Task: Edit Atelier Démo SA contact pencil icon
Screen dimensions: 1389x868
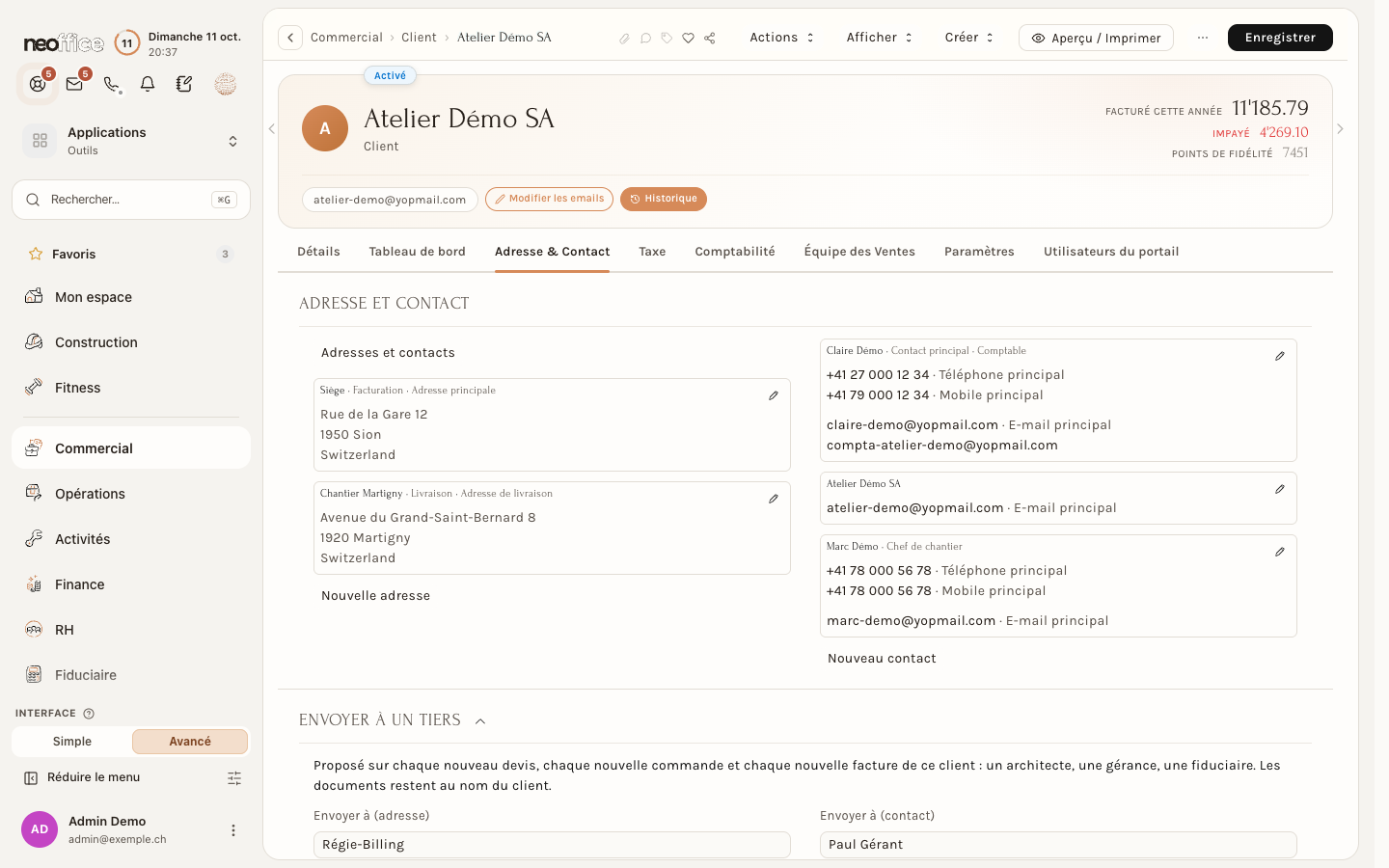Action: point(1280,489)
